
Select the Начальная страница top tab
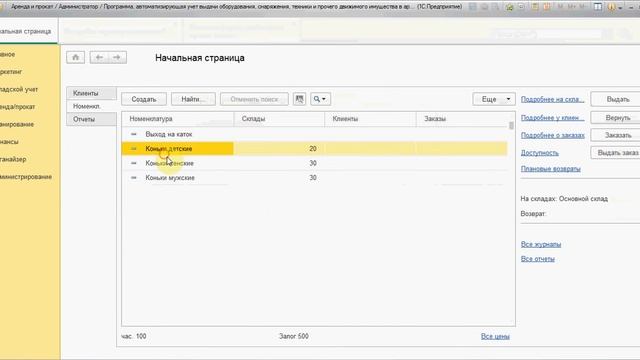pos(29,31)
